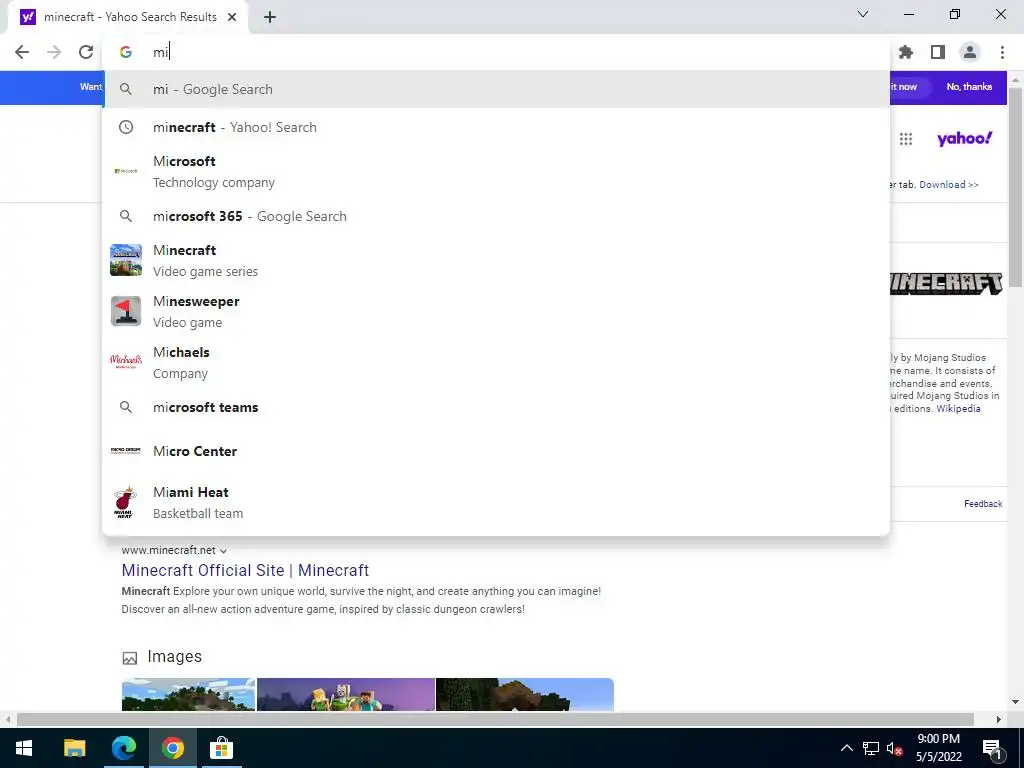Click the Minecraft logo image in side panel
This screenshot has width=1024, height=768.
[946, 283]
